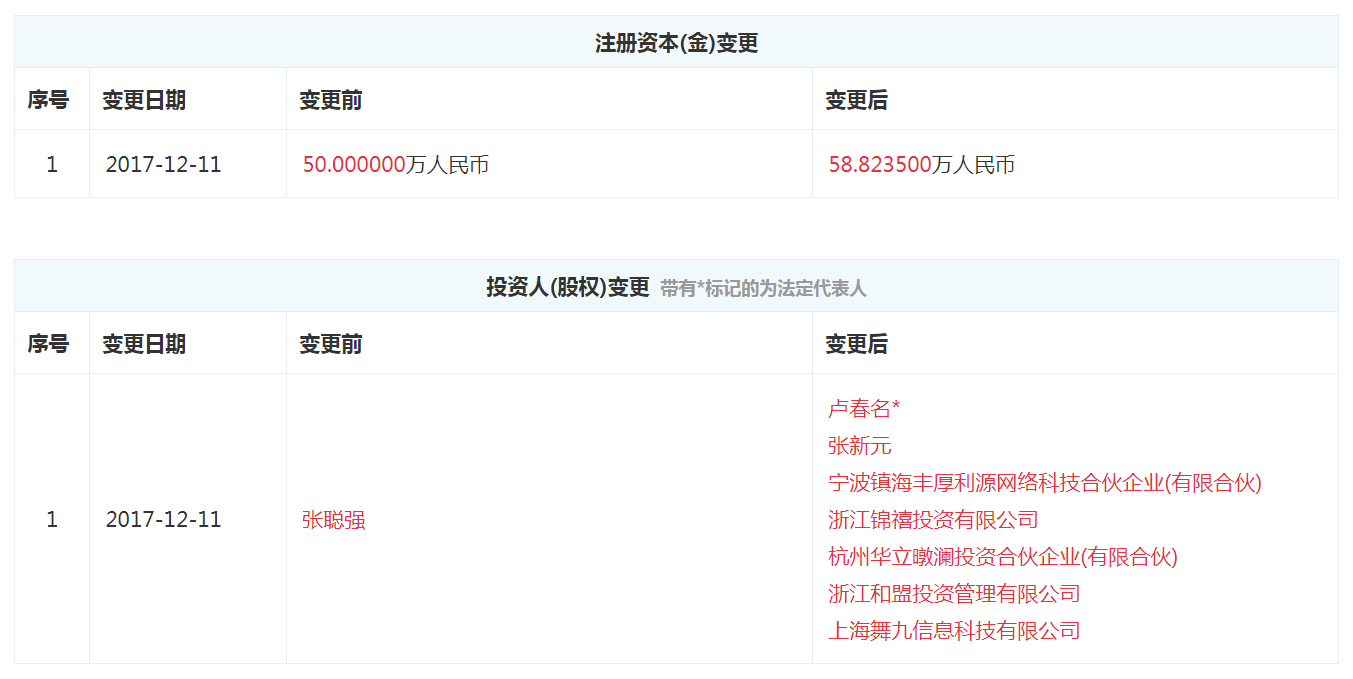Click 变更前 header in investor change table
1353x679 pixels.
330,344
